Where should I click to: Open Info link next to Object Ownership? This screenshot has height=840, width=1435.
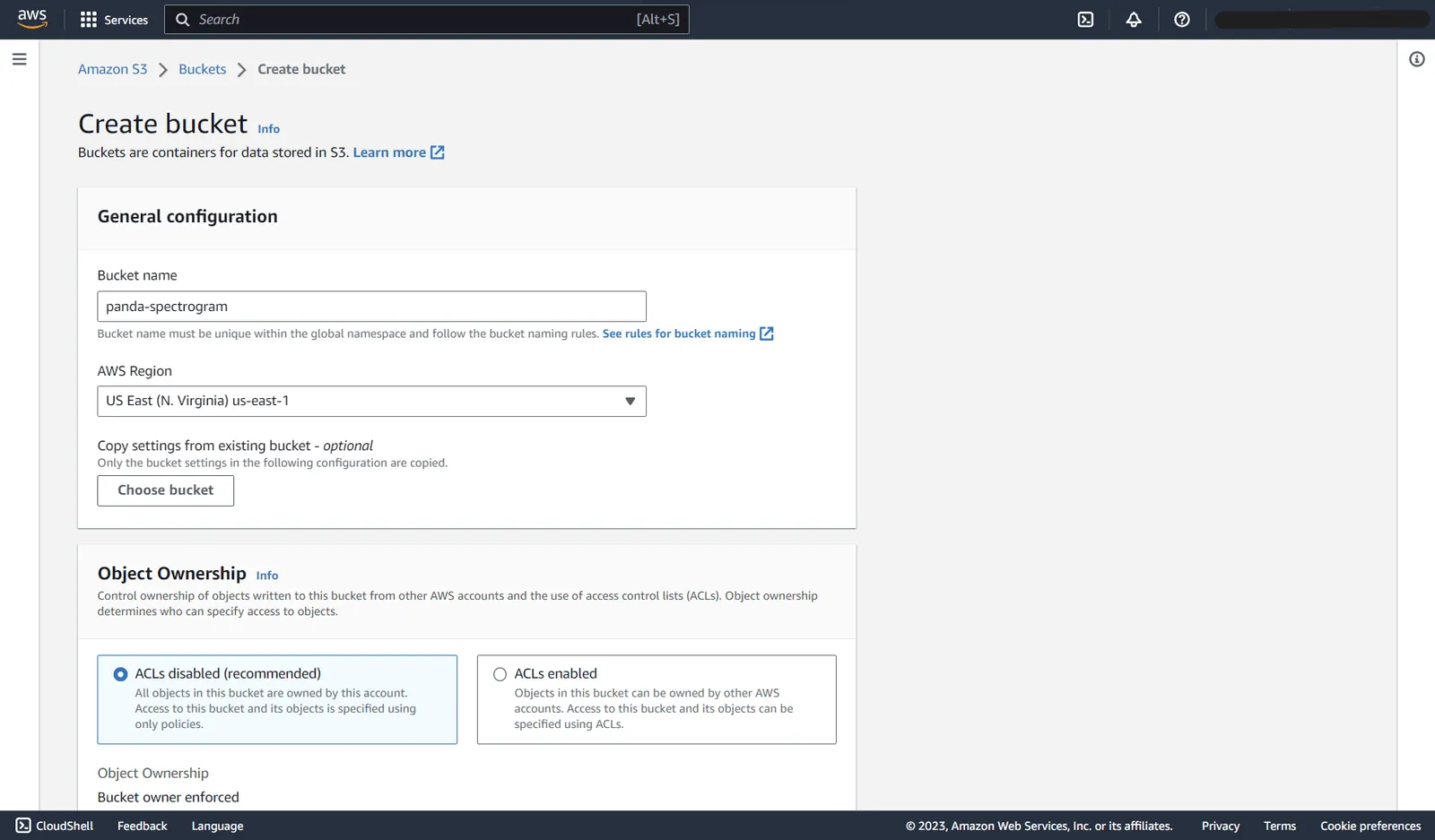pos(267,576)
